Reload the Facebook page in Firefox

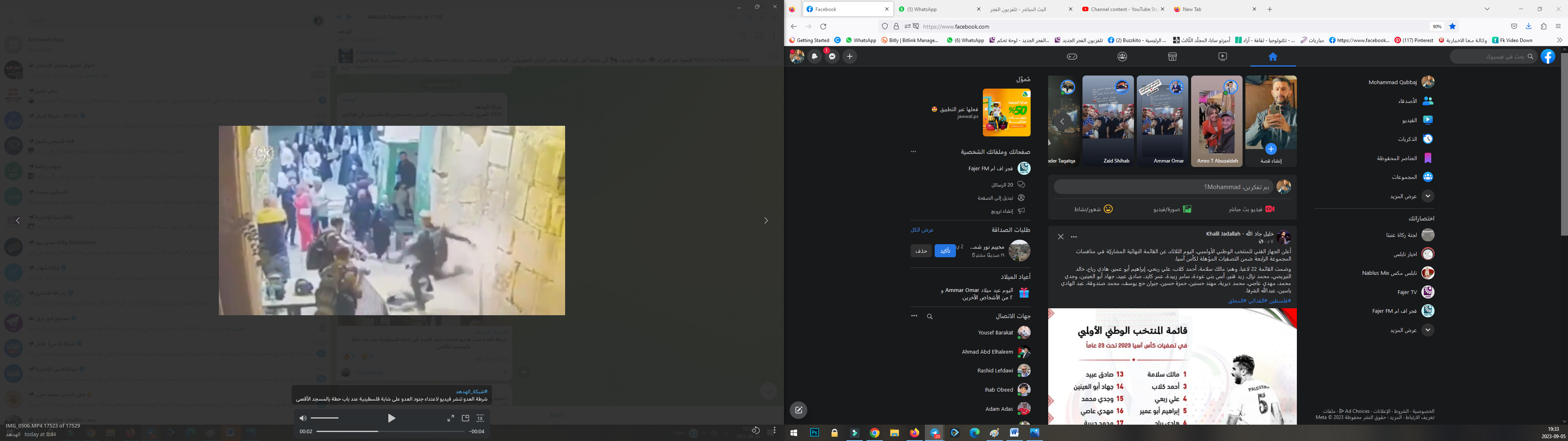(823, 26)
